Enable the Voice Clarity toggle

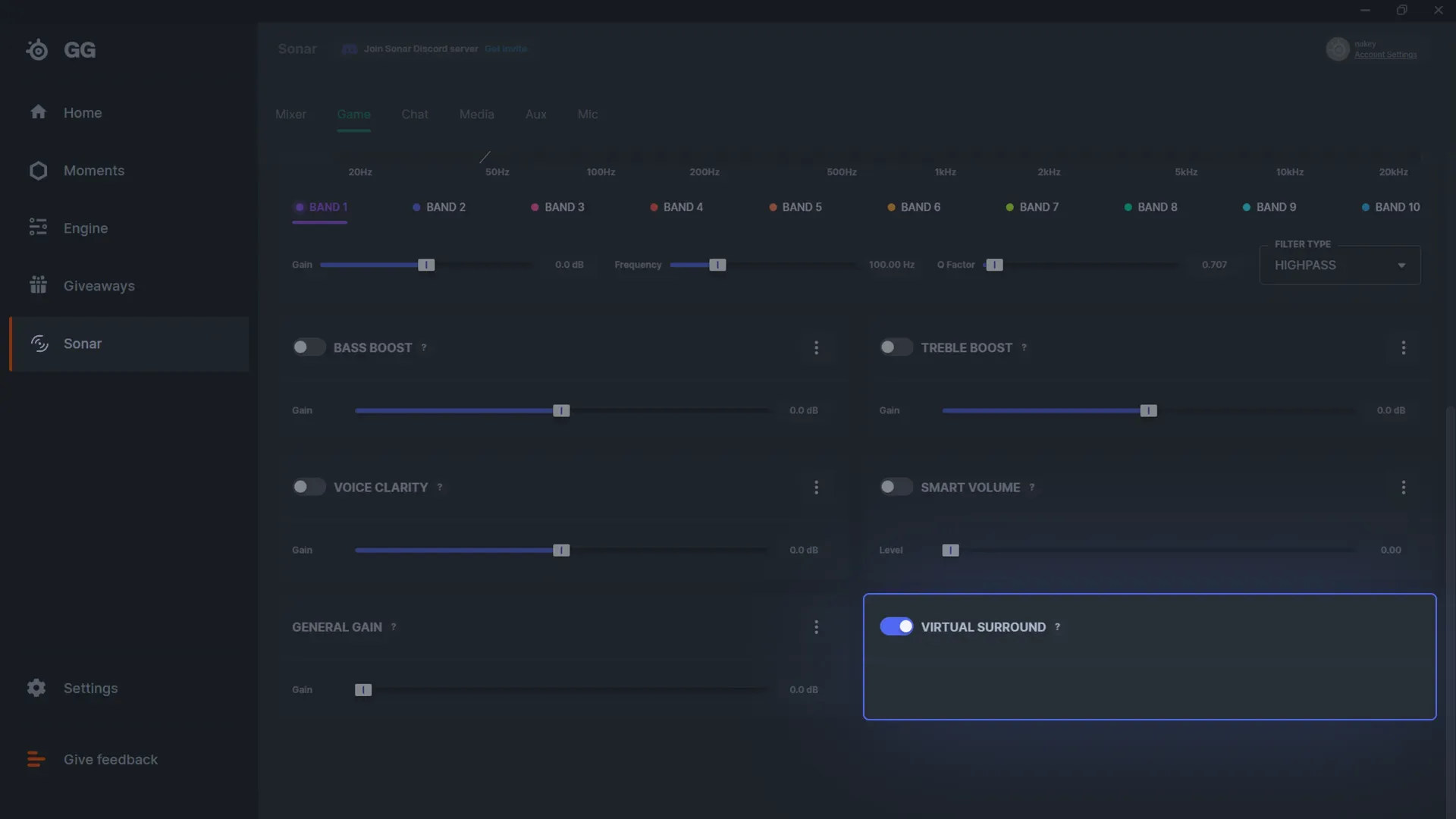click(308, 487)
